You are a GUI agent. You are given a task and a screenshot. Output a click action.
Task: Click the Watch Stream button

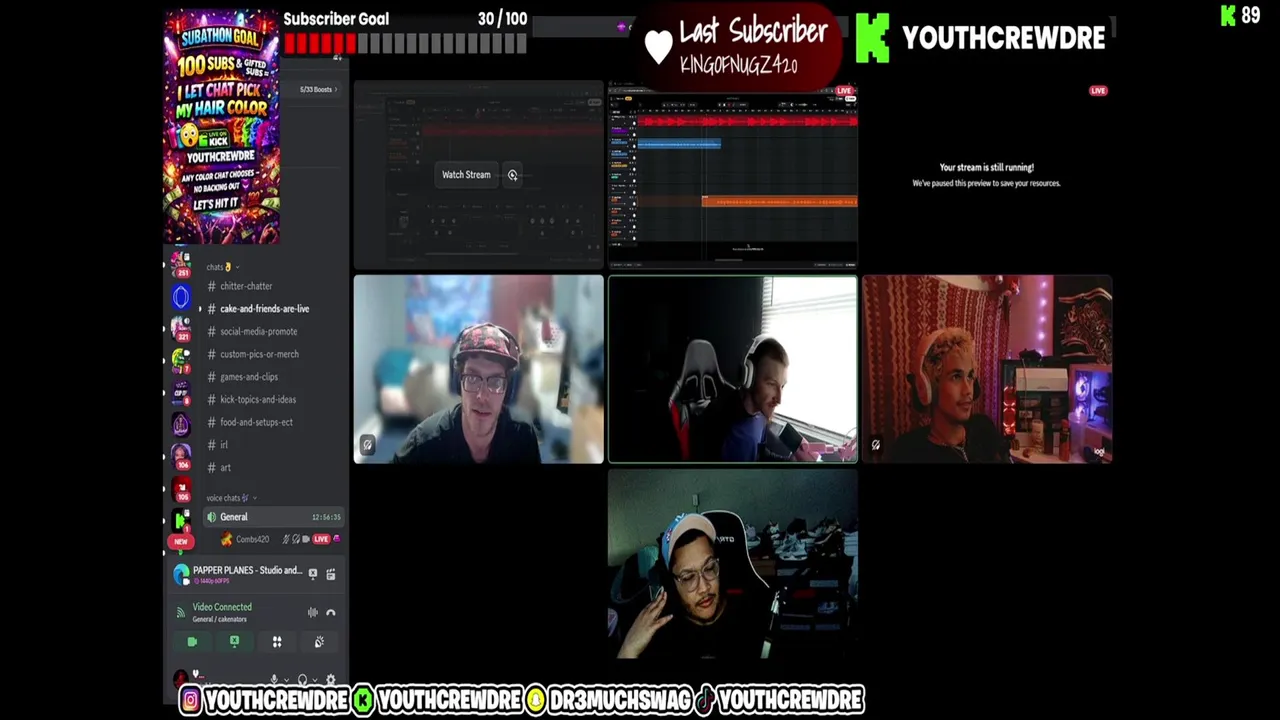point(467,175)
